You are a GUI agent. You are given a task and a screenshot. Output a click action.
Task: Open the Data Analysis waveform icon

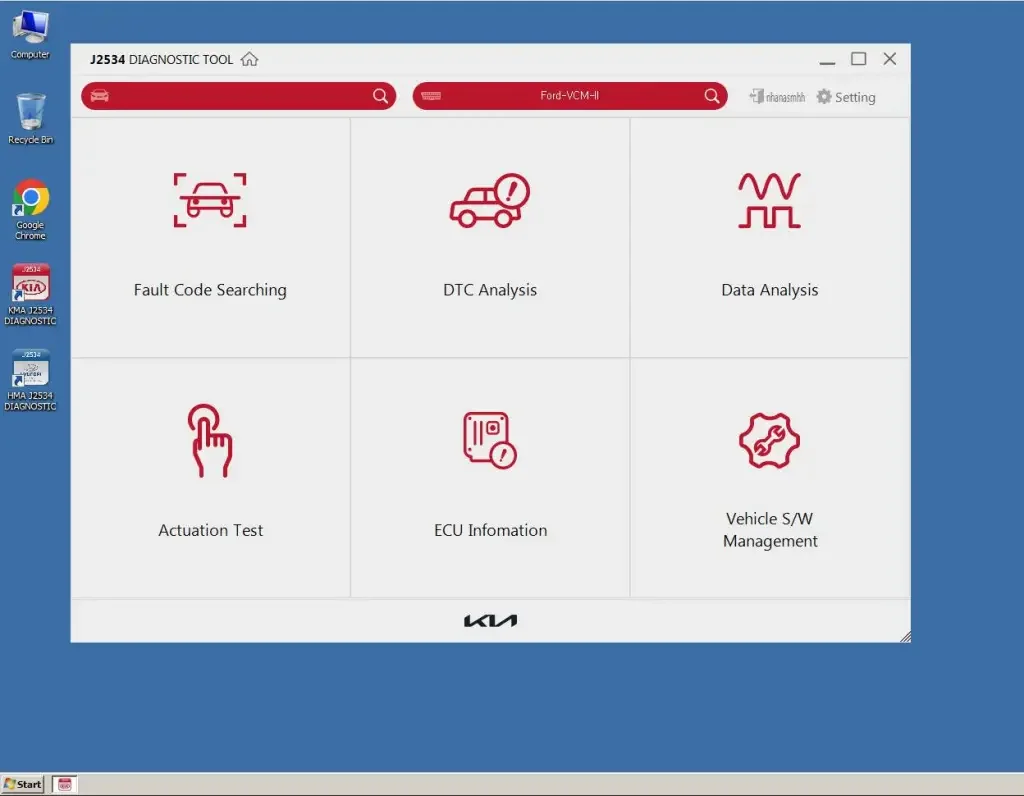pyautogui.click(x=769, y=200)
